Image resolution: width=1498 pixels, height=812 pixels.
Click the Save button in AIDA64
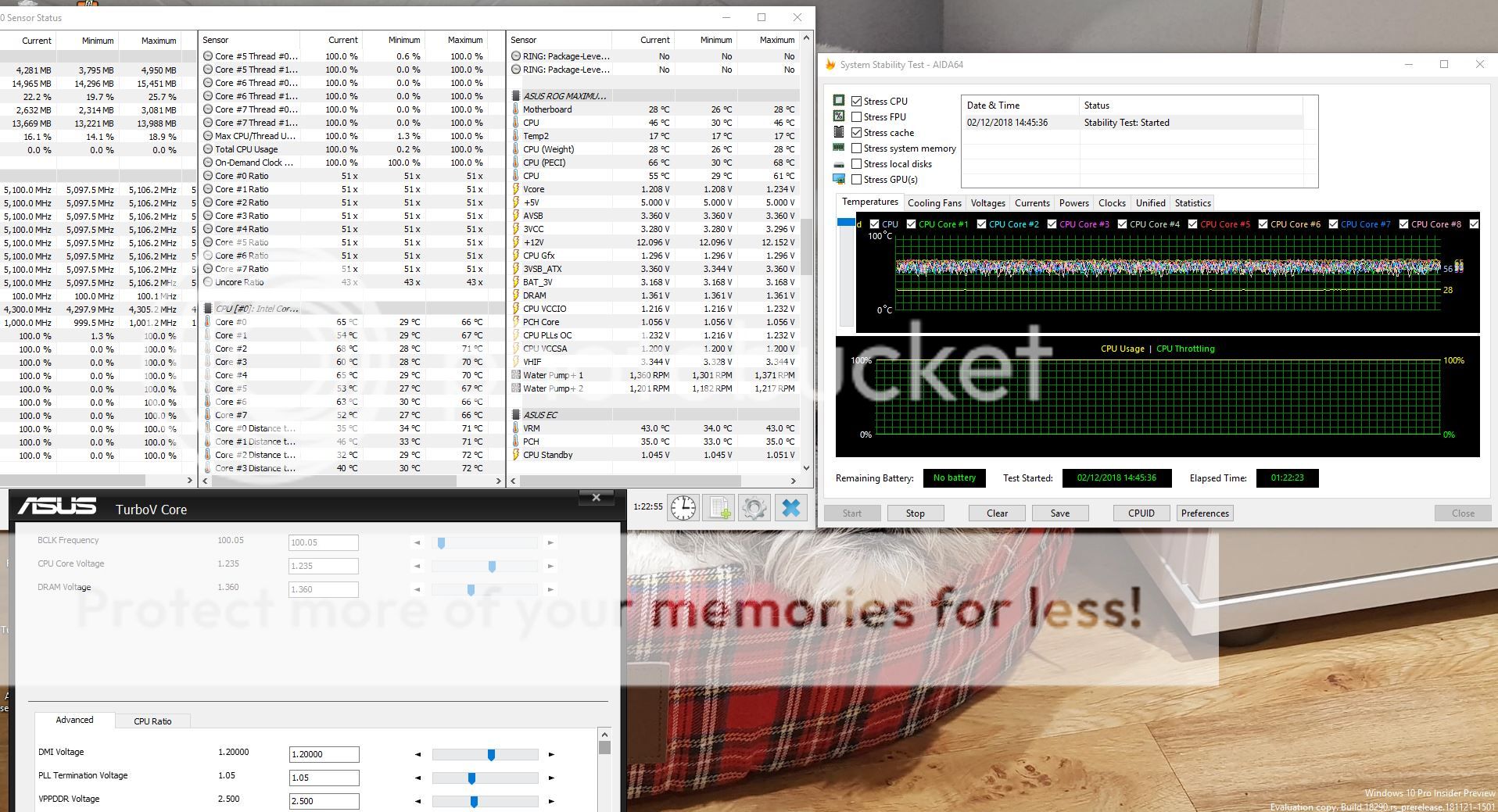(1060, 513)
